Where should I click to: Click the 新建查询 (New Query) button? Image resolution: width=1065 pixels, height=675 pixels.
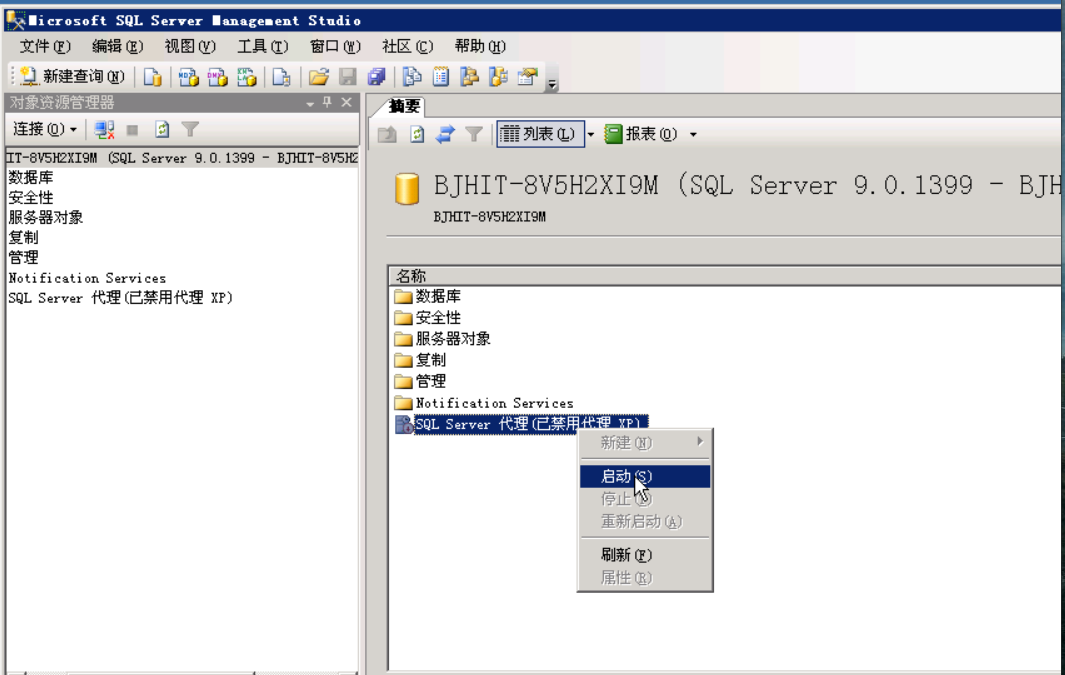click(72, 76)
